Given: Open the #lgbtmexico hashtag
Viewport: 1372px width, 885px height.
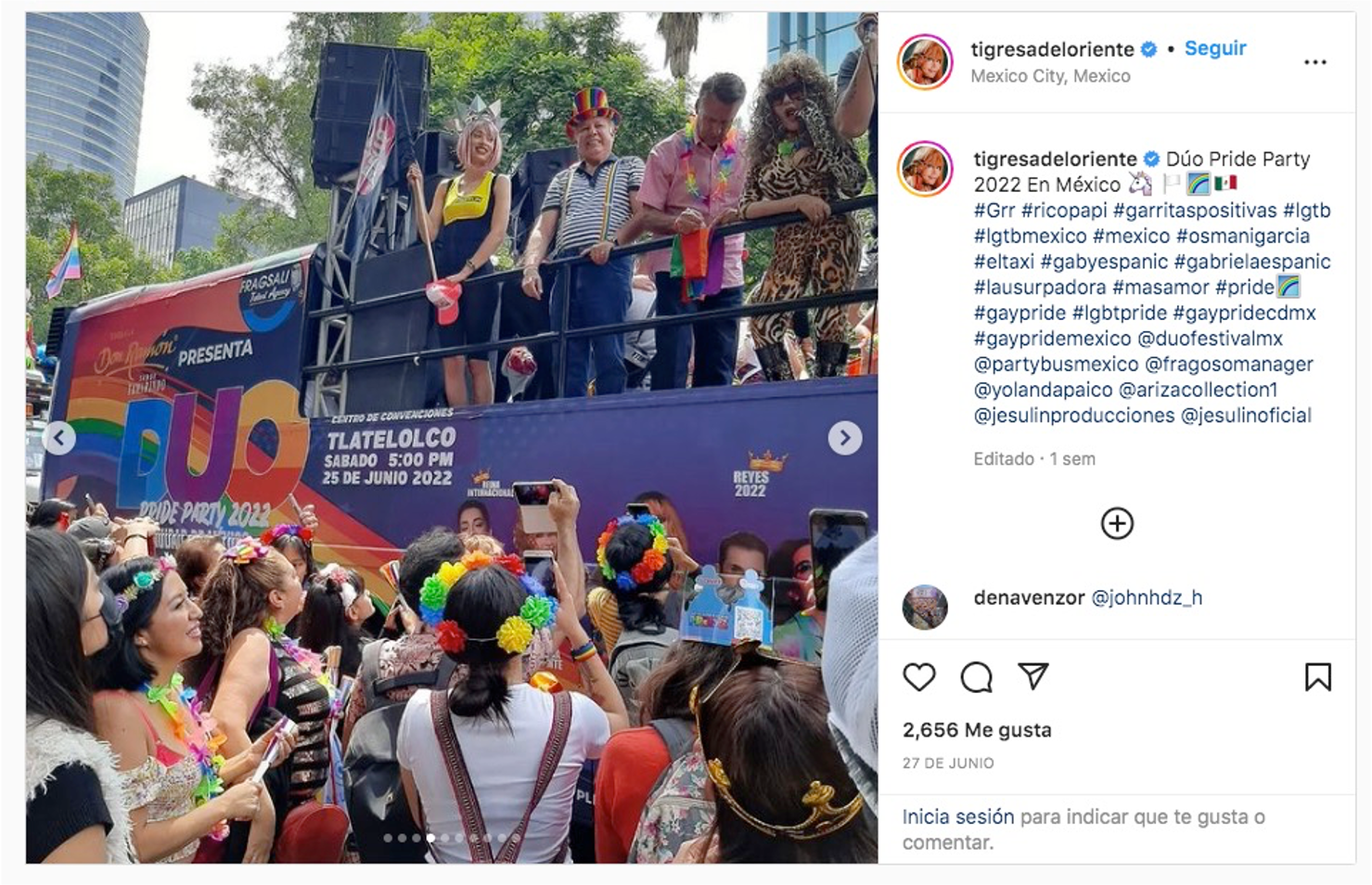Looking at the screenshot, I should 1030,236.
